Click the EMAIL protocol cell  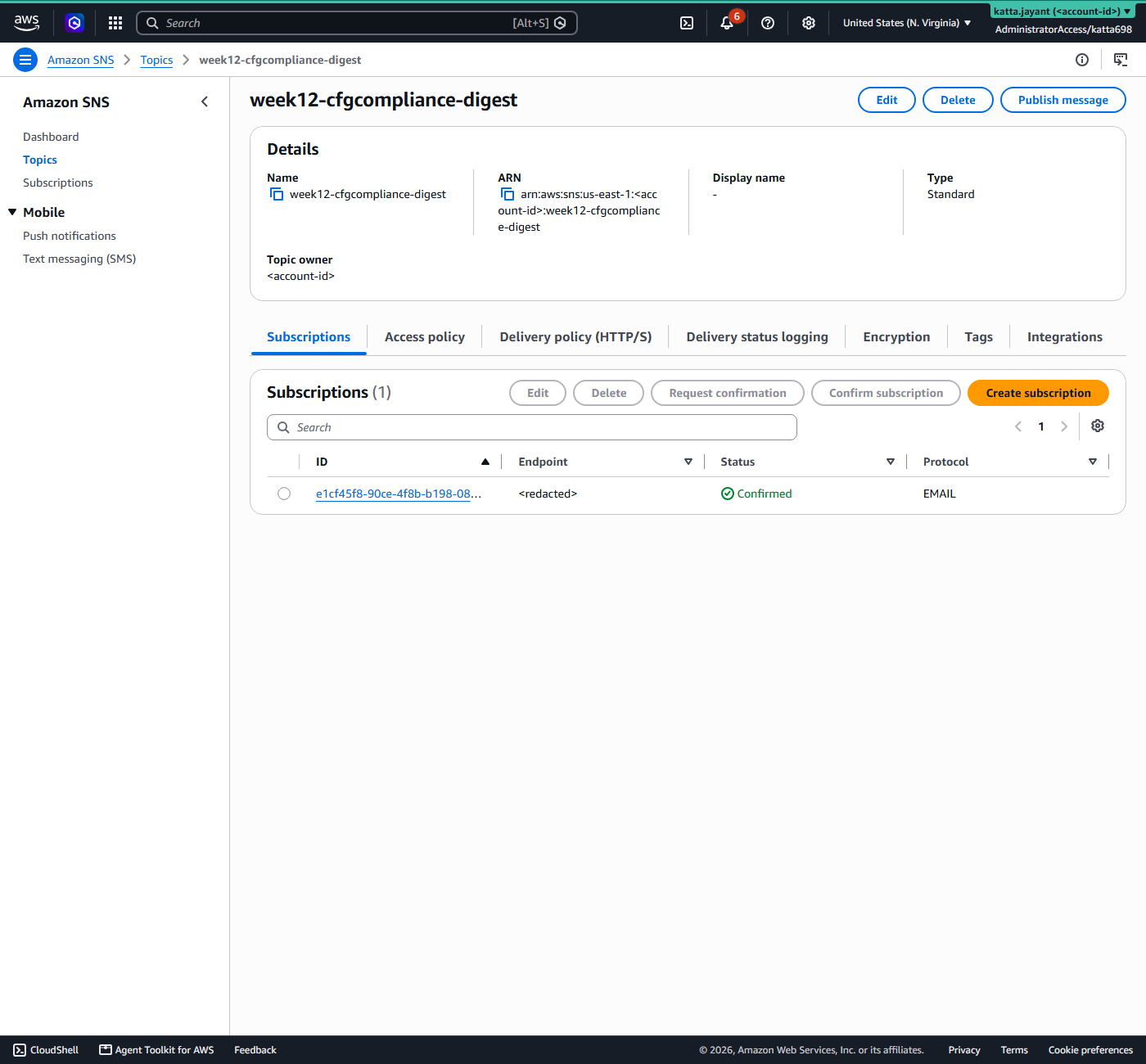tap(940, 494)
